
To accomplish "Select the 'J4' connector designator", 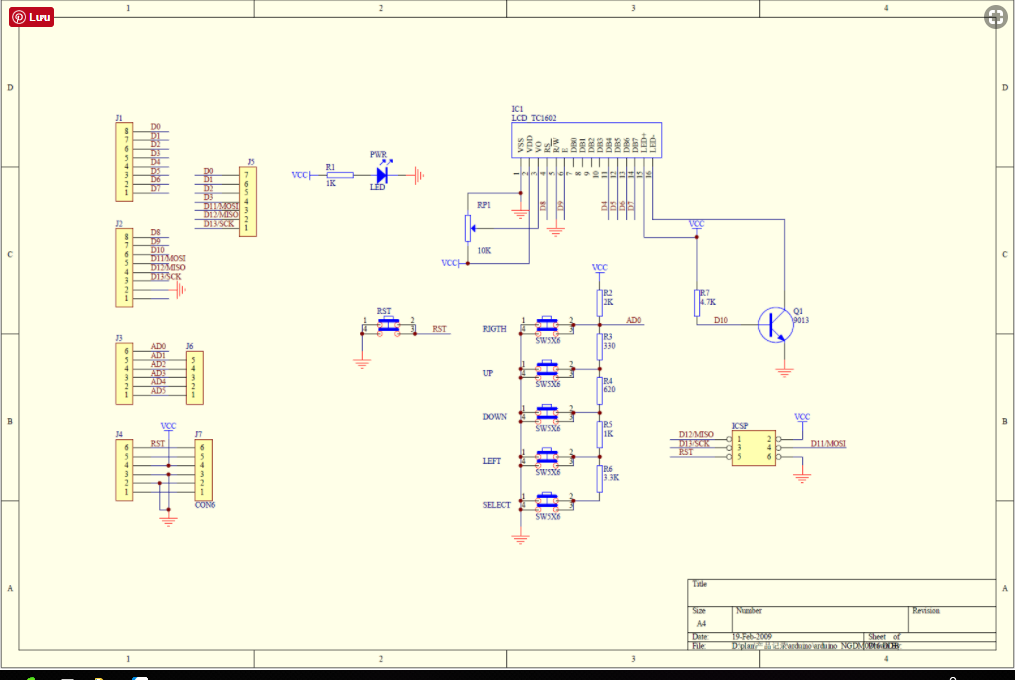I will 119,434.
